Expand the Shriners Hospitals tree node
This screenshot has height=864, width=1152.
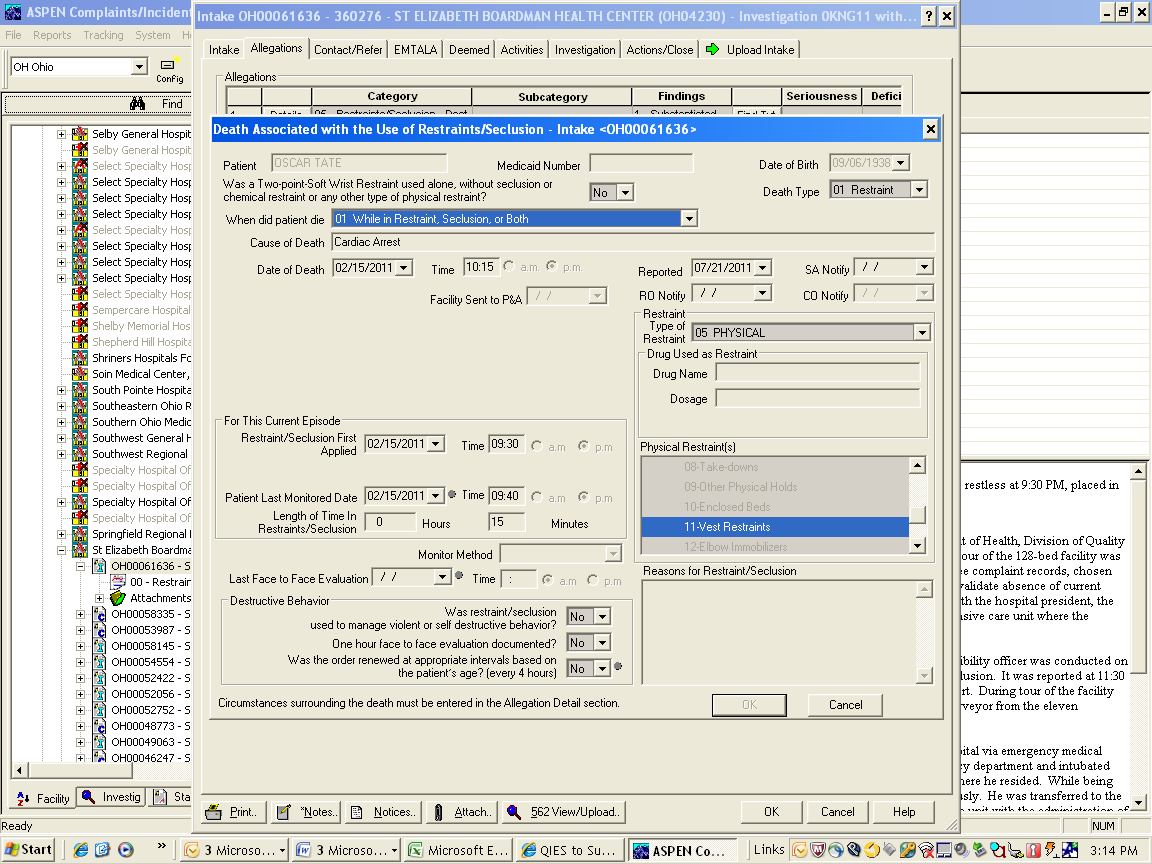(62, 358)
